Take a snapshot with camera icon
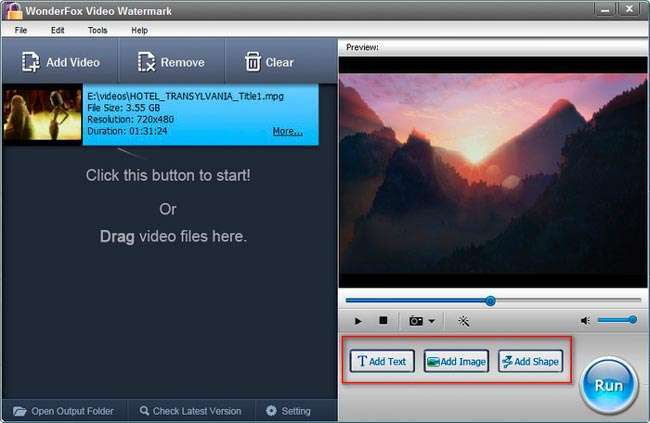650x423 pixels. point(416,321)
